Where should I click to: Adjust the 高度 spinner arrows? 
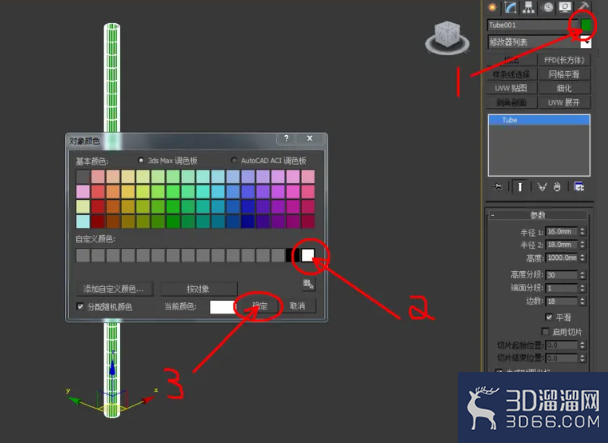pyautogui.click(x=582, y=258)
